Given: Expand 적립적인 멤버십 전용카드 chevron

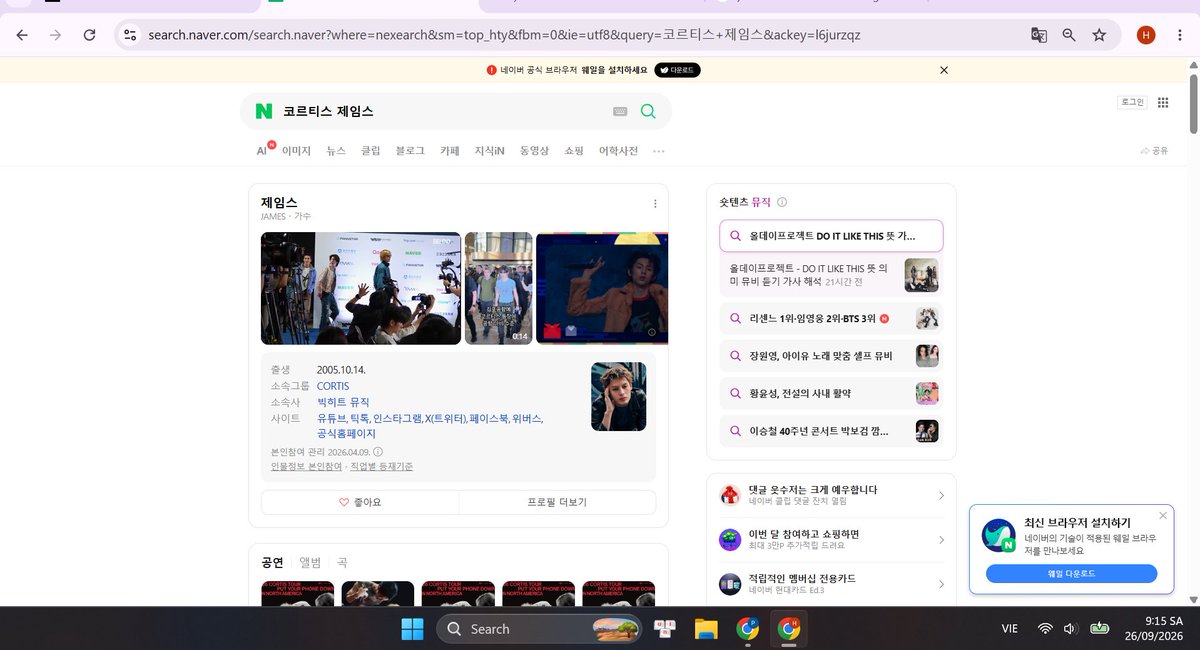Looking at the screenshot, I should click(941, 584).
